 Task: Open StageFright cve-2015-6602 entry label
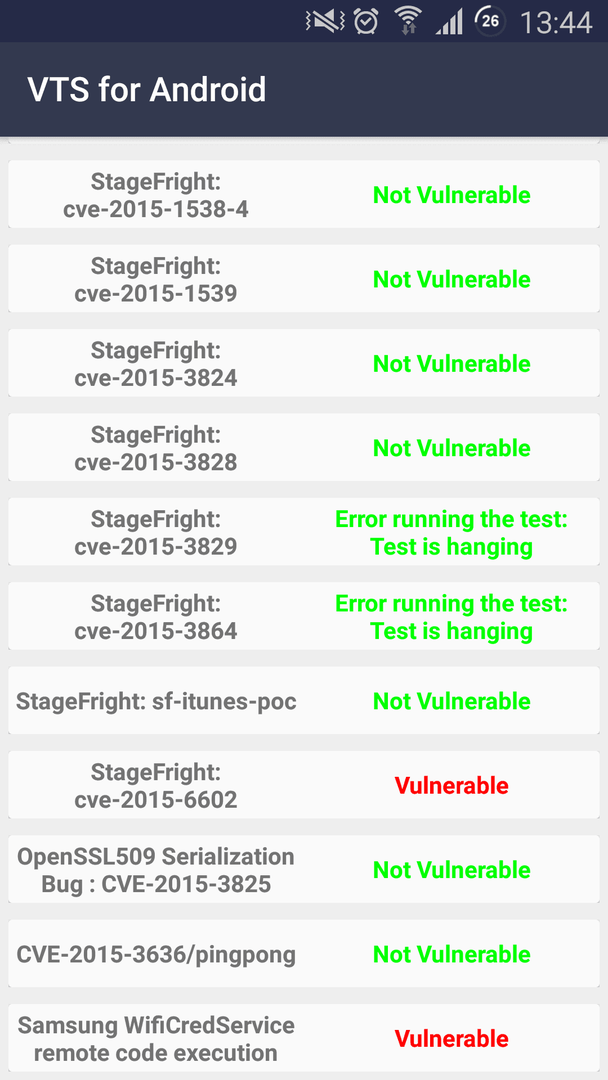pos(156,785)
